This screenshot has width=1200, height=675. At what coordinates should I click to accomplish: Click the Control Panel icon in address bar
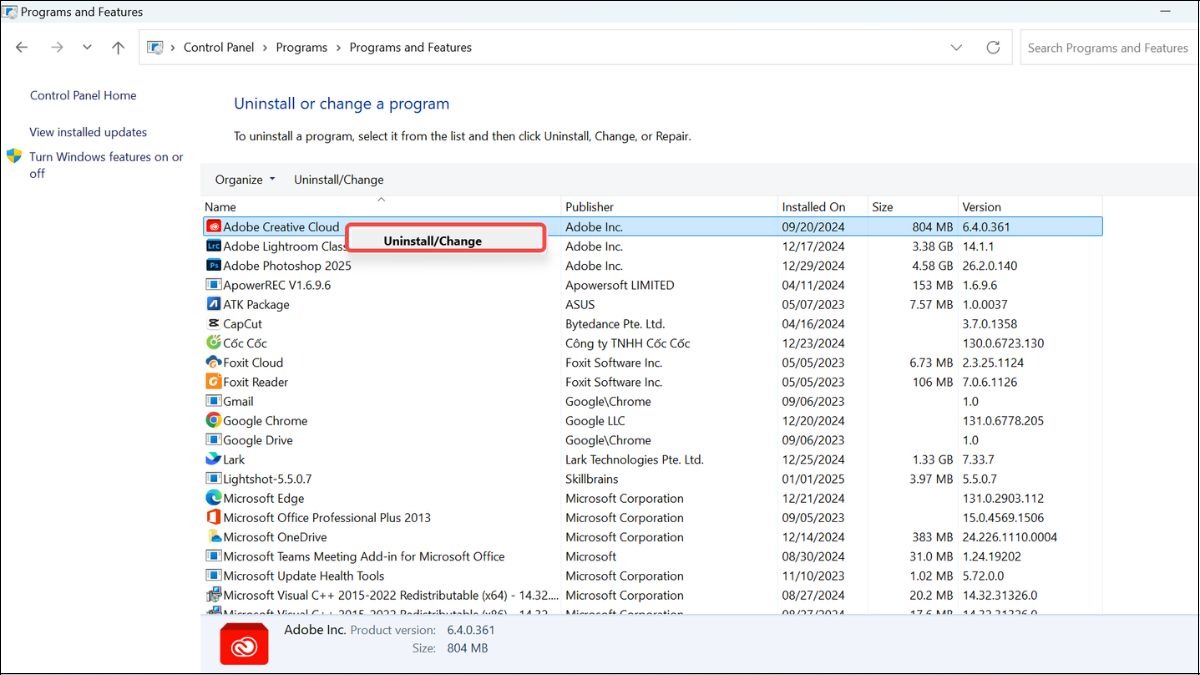pos(155,48)
